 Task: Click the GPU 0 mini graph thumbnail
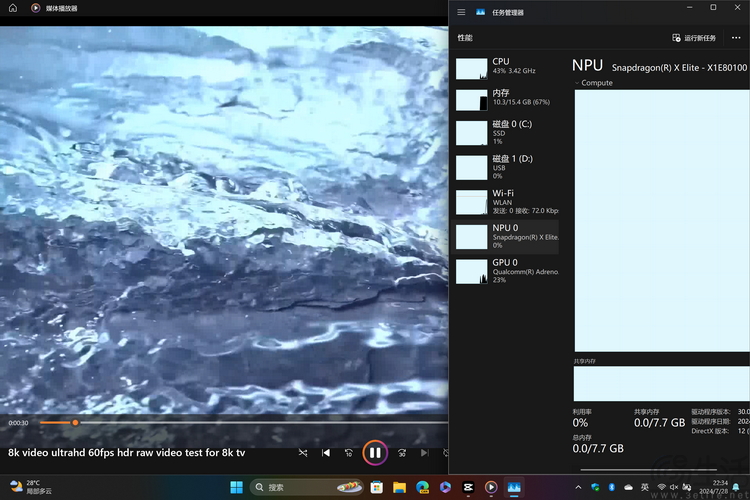pyautogui.click(x=472, y=271)
